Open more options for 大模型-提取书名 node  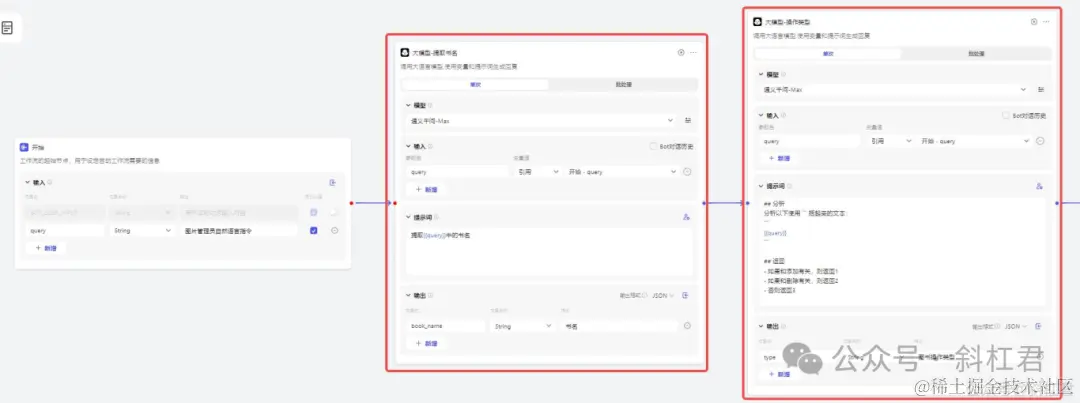694,52
